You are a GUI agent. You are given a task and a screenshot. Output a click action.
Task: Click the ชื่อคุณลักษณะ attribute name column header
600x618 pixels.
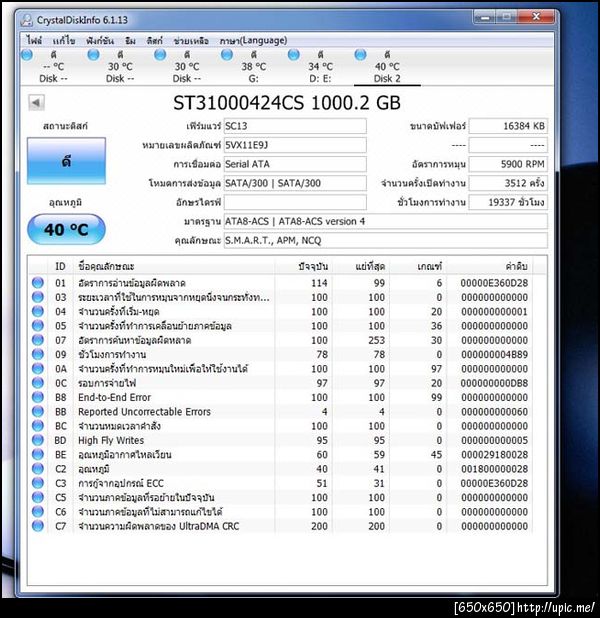(174, 266)
